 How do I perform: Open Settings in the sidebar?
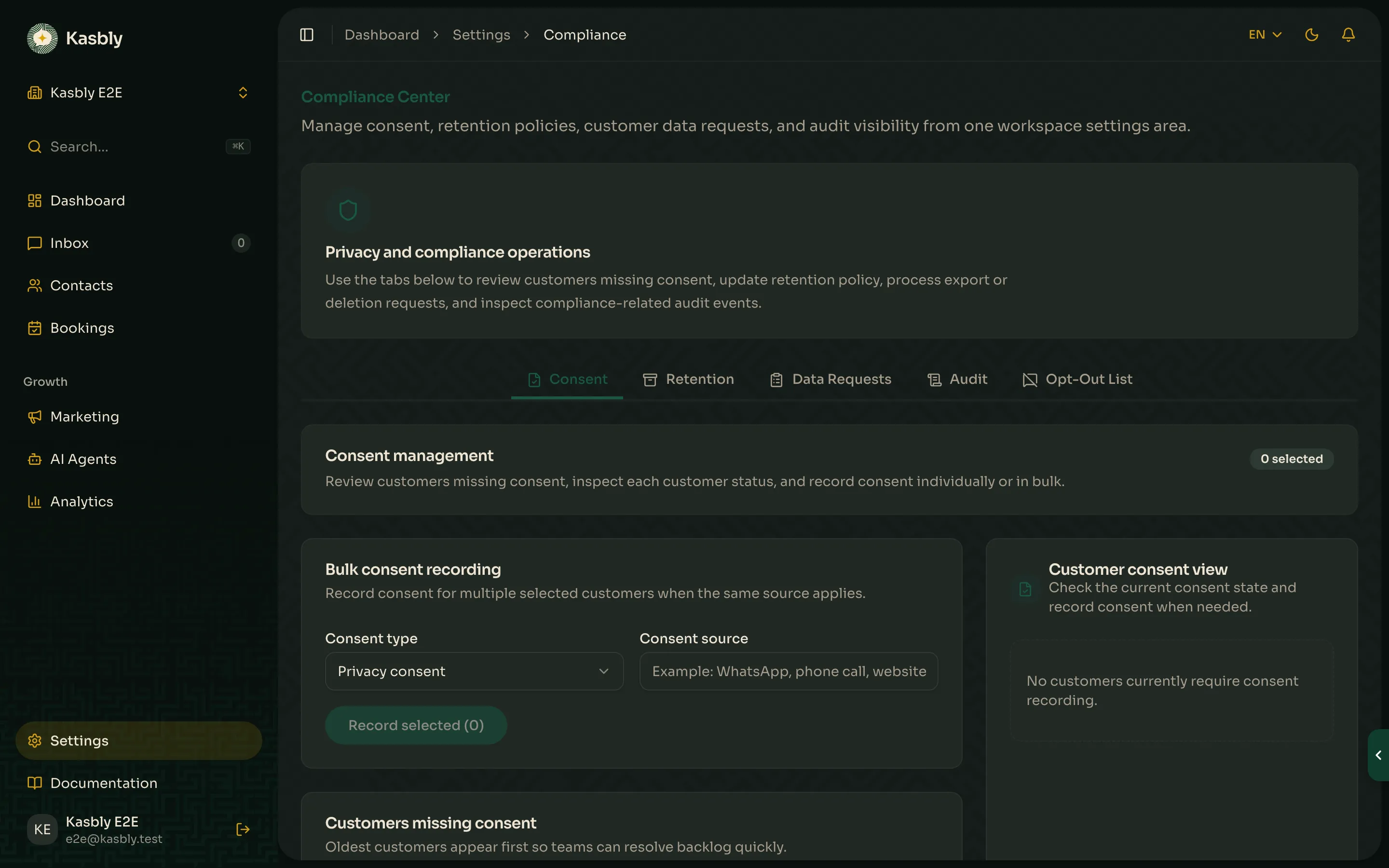pyautogui.click(x=138, y=741)
